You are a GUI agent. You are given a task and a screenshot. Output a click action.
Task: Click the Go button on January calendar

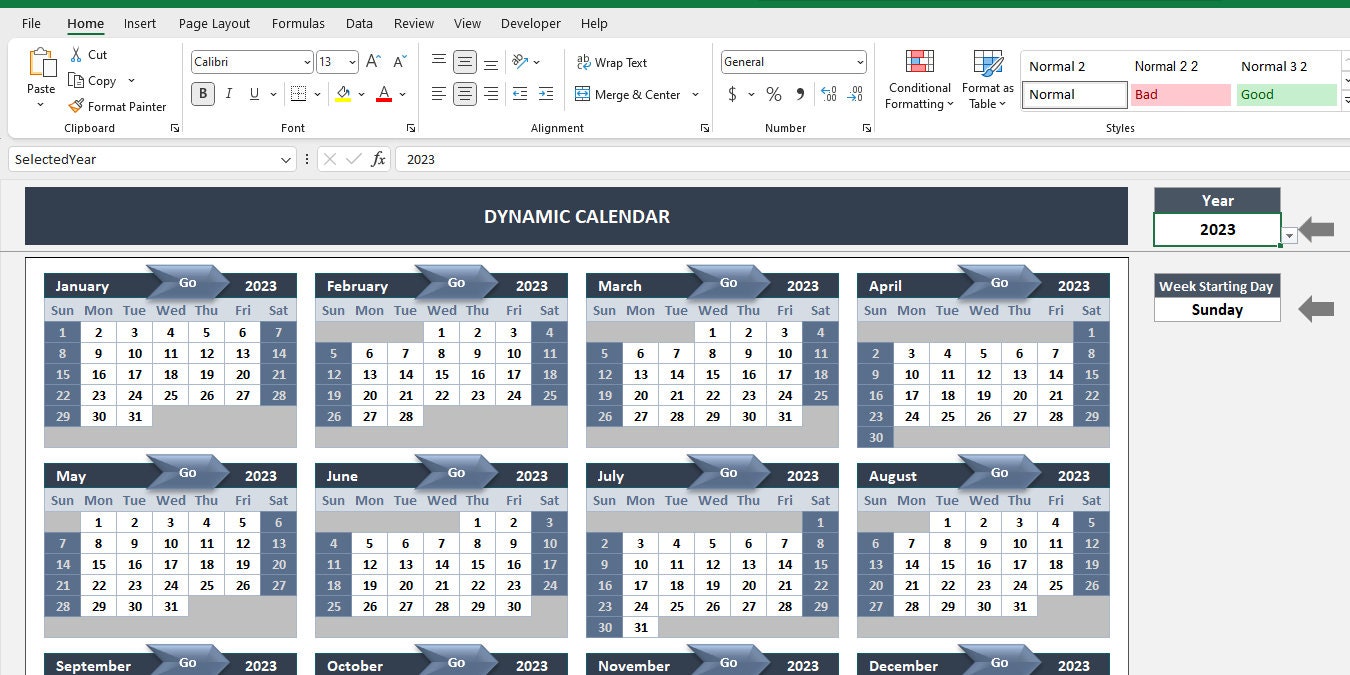(x=187, y=283)
